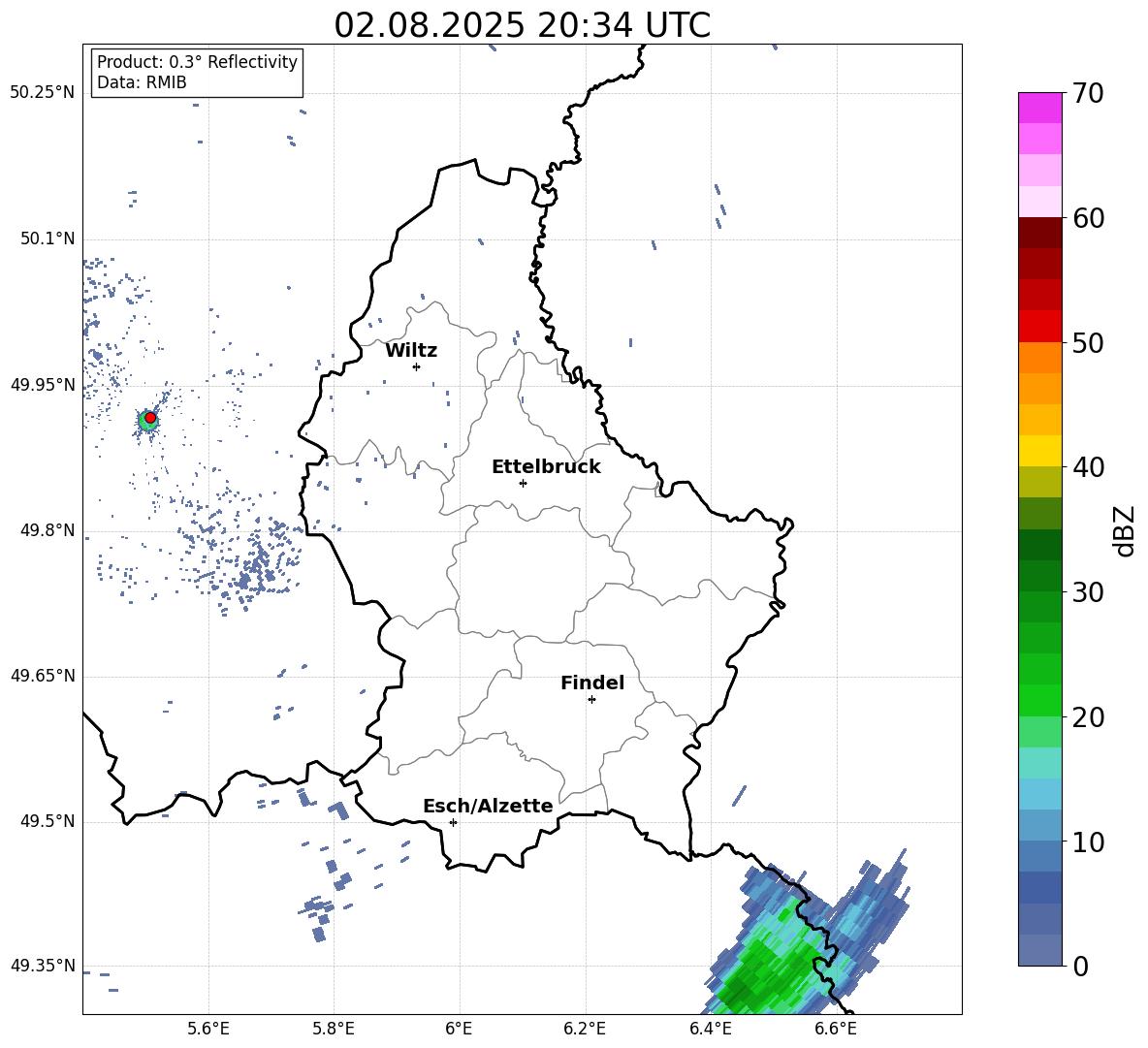1148x1048 pixels.
Task: Click the Findel station cross marker
Action: click(x=591, y=700)
